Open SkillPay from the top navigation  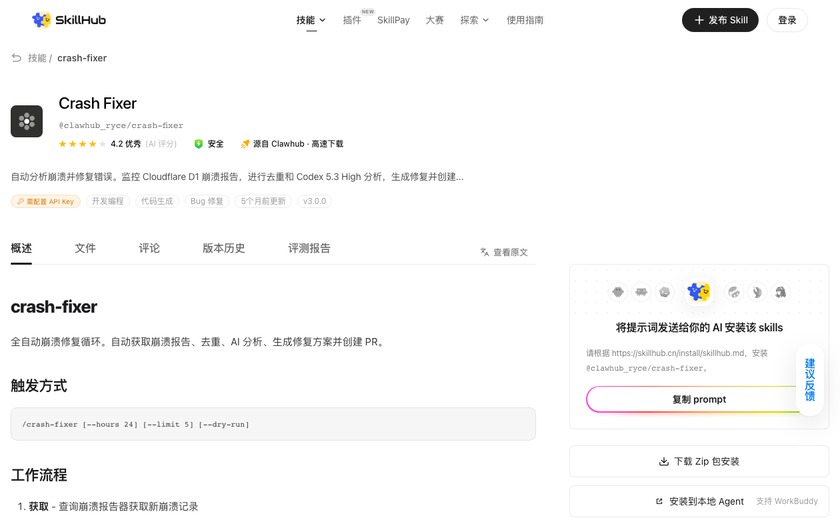[x=393, y=20]
